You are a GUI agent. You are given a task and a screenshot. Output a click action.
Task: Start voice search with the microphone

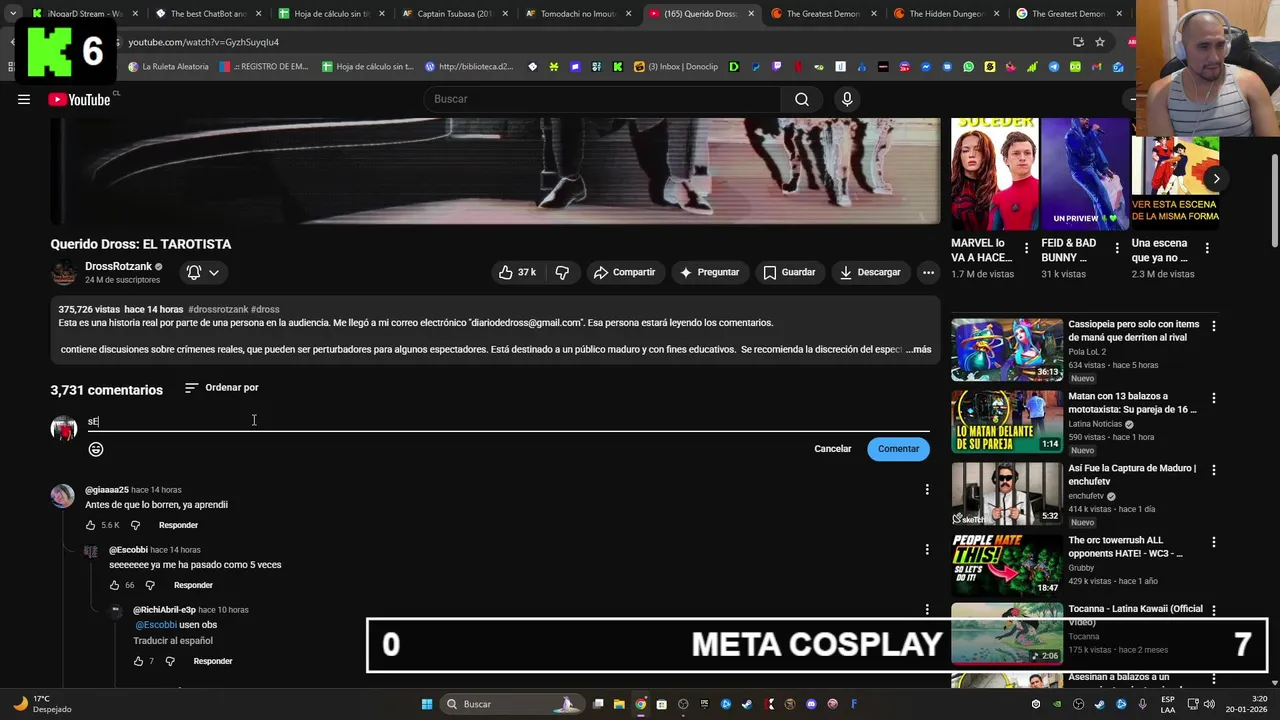point(847,99)
